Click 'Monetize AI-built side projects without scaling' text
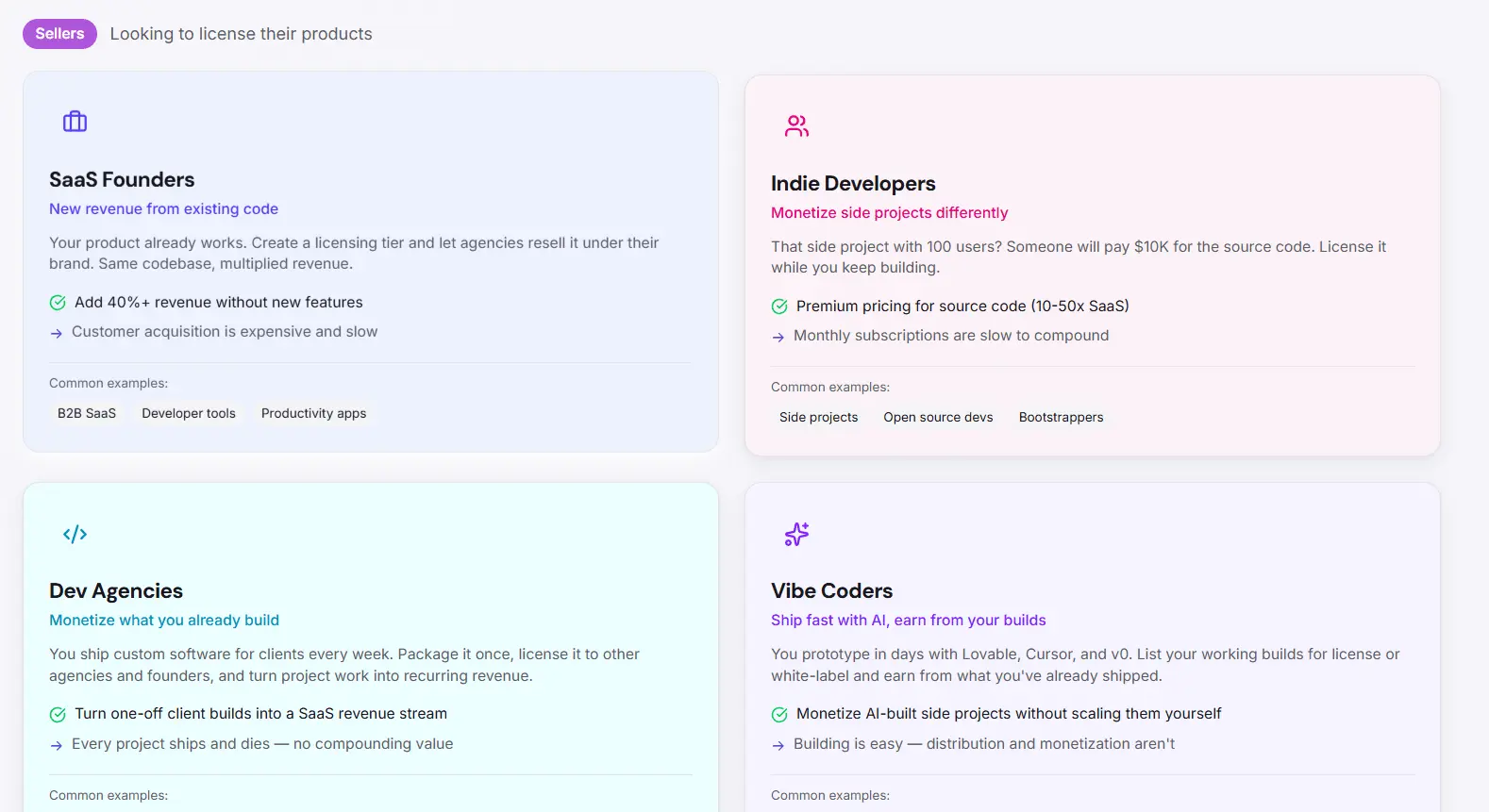The width and height of the screenshot is (1489, 812). click(x=1009, y=713)
